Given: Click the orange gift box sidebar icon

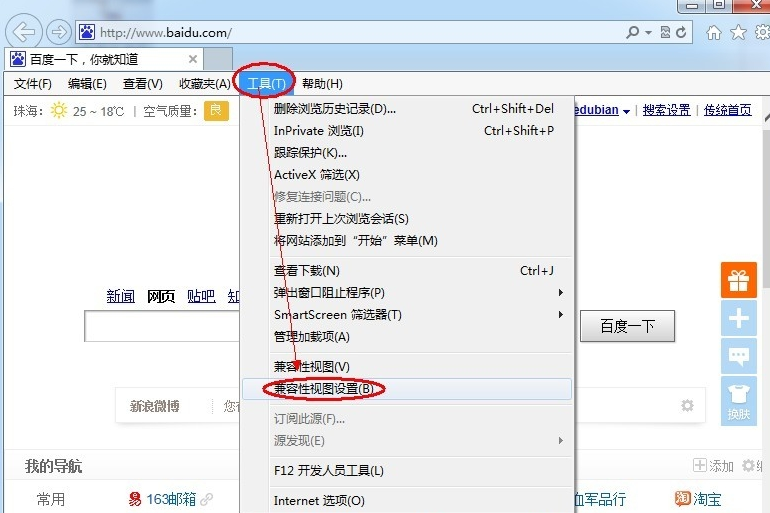Looking at the screenshot, I should click(739, 280).
